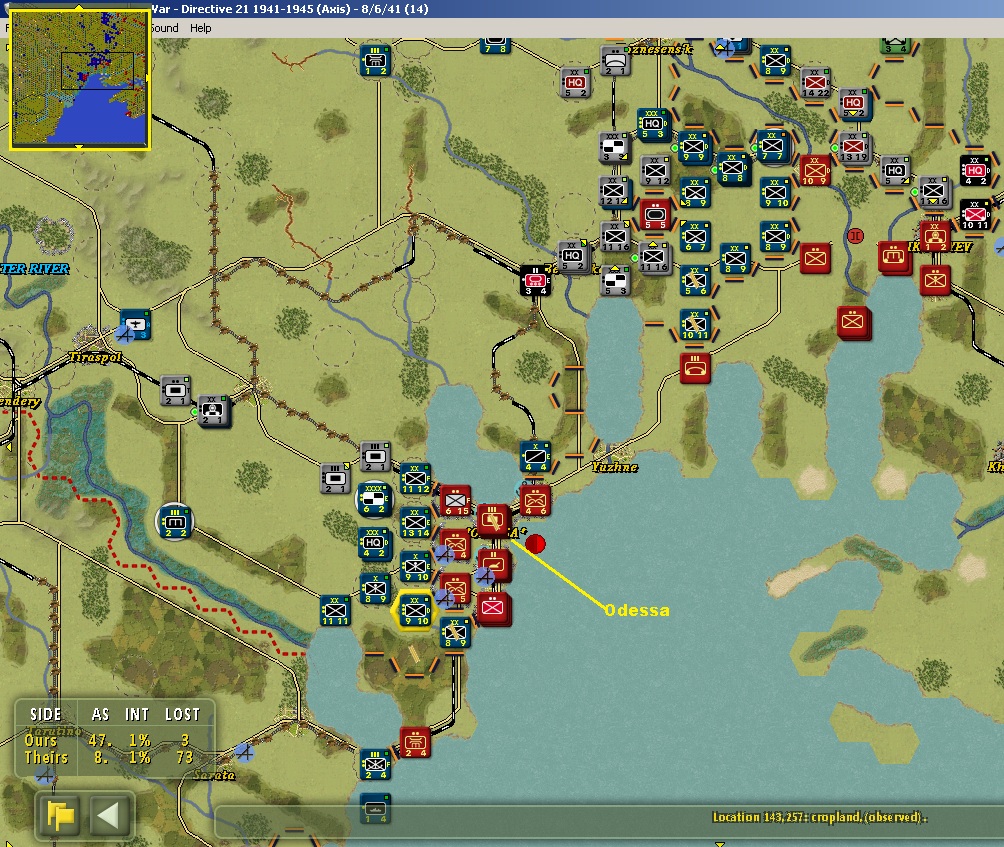Click the gray division marked 9 12
This screenshot has width=1004, height=847.
click(655, 170)
